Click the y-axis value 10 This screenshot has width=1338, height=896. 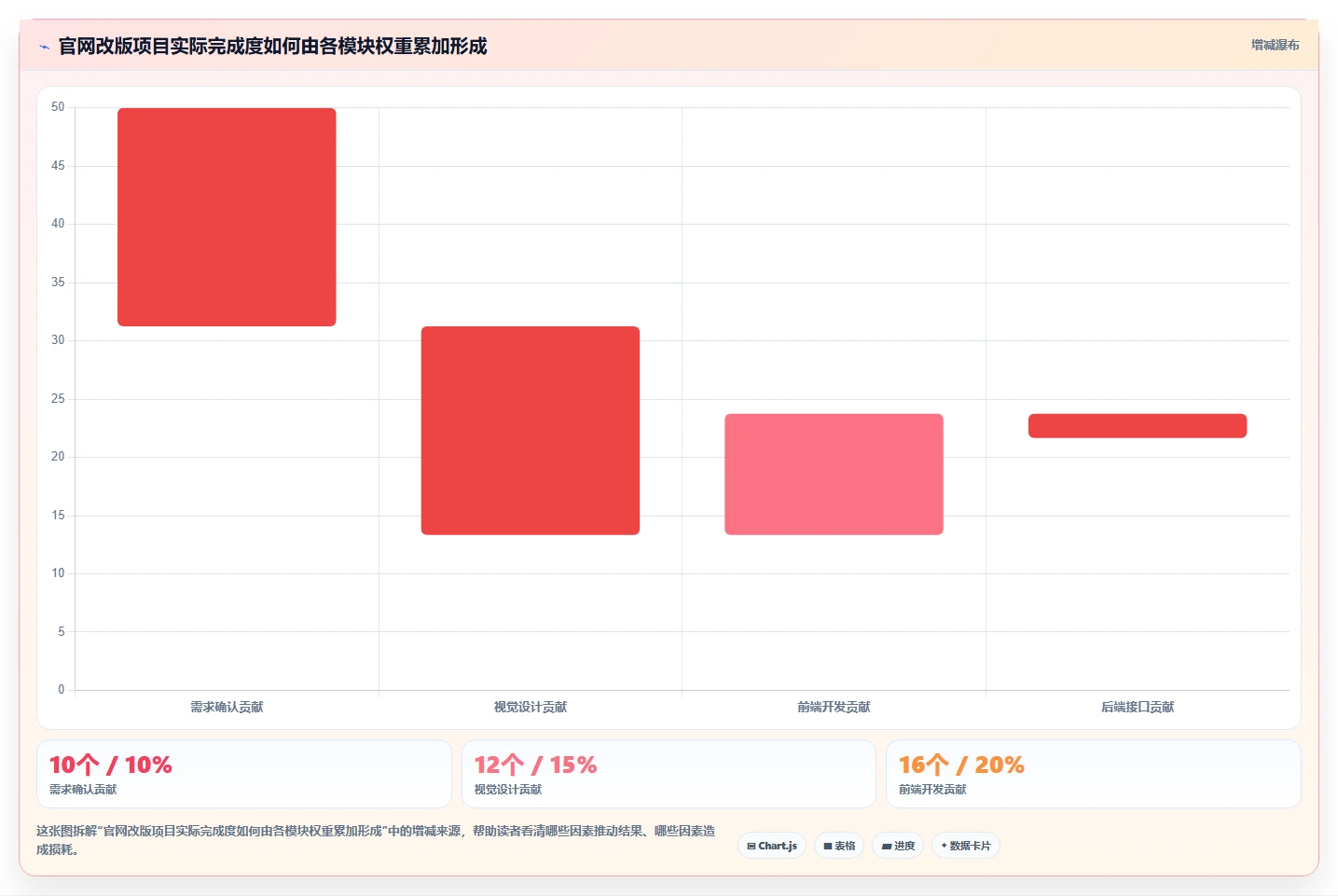pos(58,573)
